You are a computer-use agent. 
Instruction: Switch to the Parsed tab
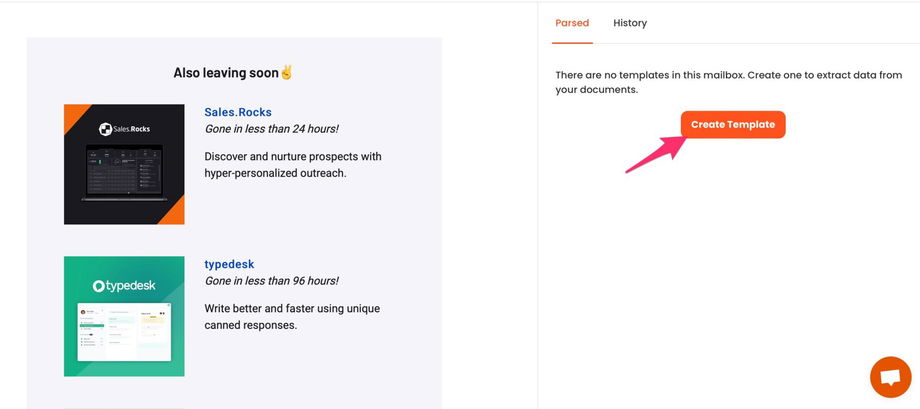tap(572, 23)
